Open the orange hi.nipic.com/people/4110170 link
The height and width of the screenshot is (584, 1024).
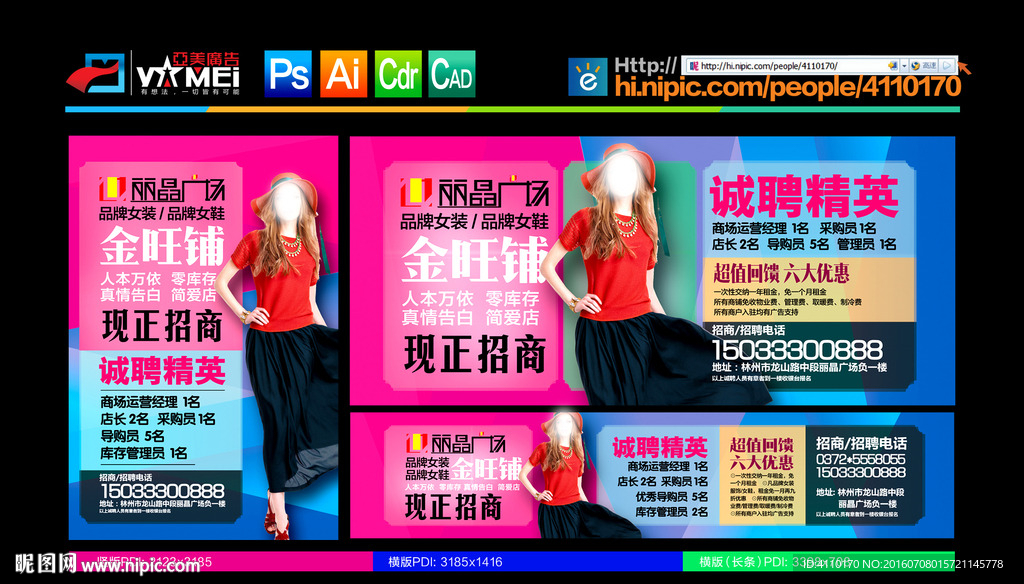tap(788, 87)
